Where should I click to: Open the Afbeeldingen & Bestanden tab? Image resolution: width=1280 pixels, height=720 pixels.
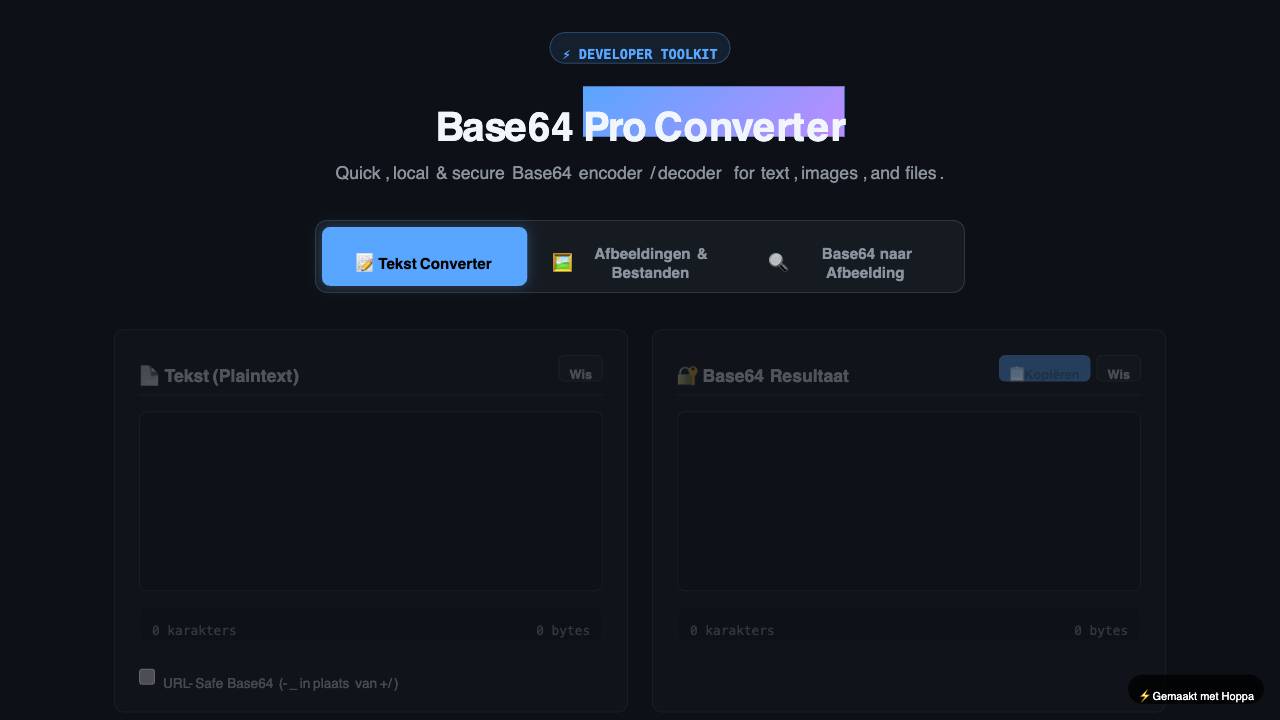pyautogui.click(x=640, y=257)
